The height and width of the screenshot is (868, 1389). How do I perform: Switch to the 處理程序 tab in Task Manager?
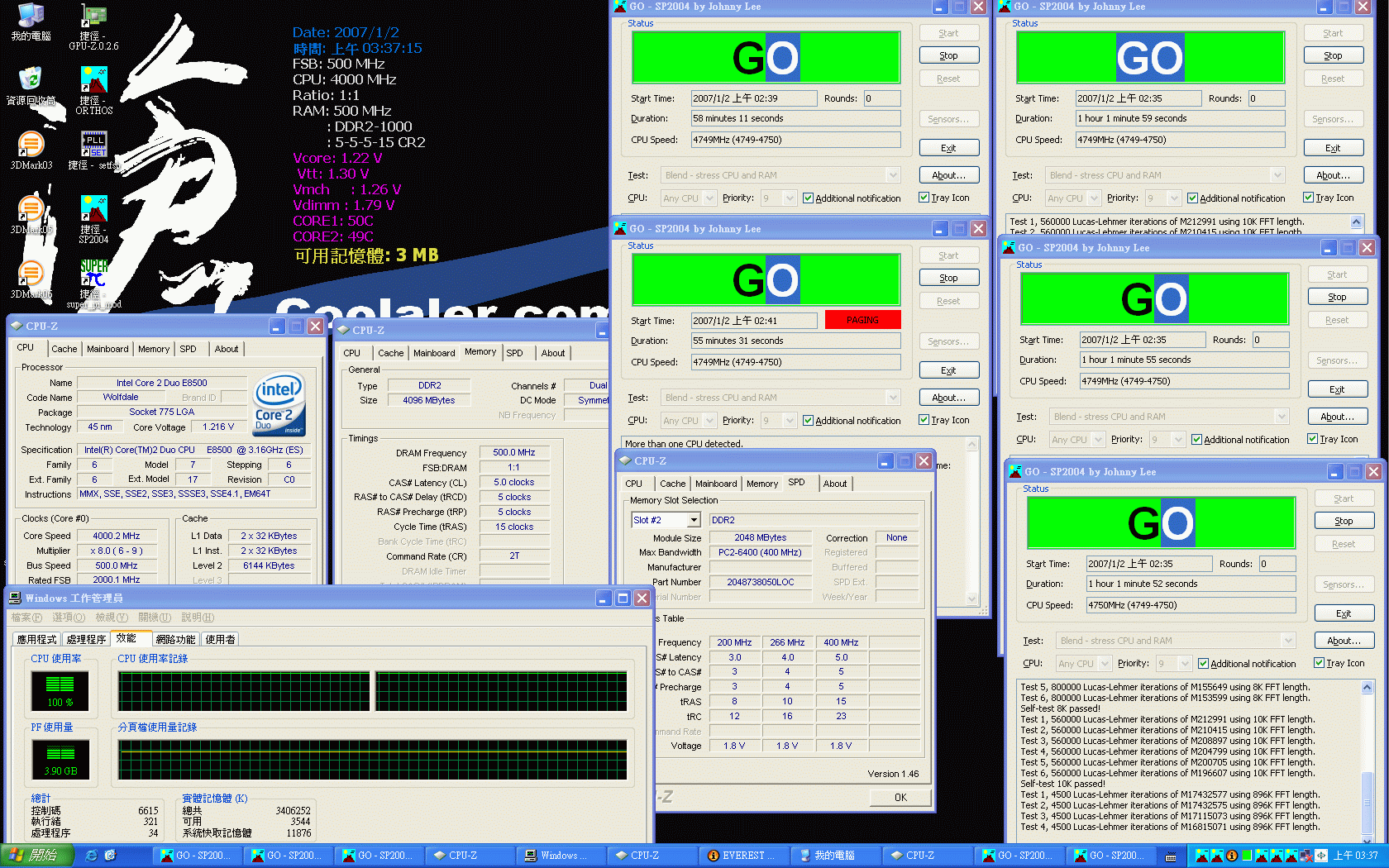86,639
